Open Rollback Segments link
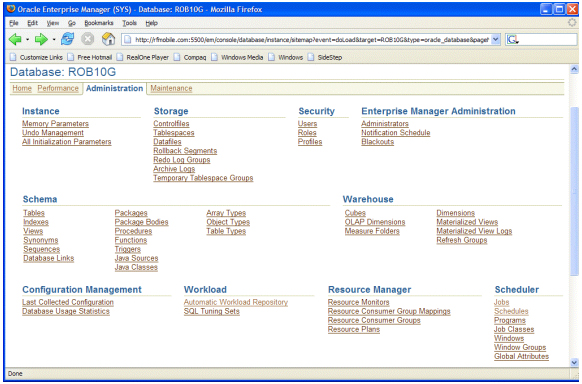 185,151
